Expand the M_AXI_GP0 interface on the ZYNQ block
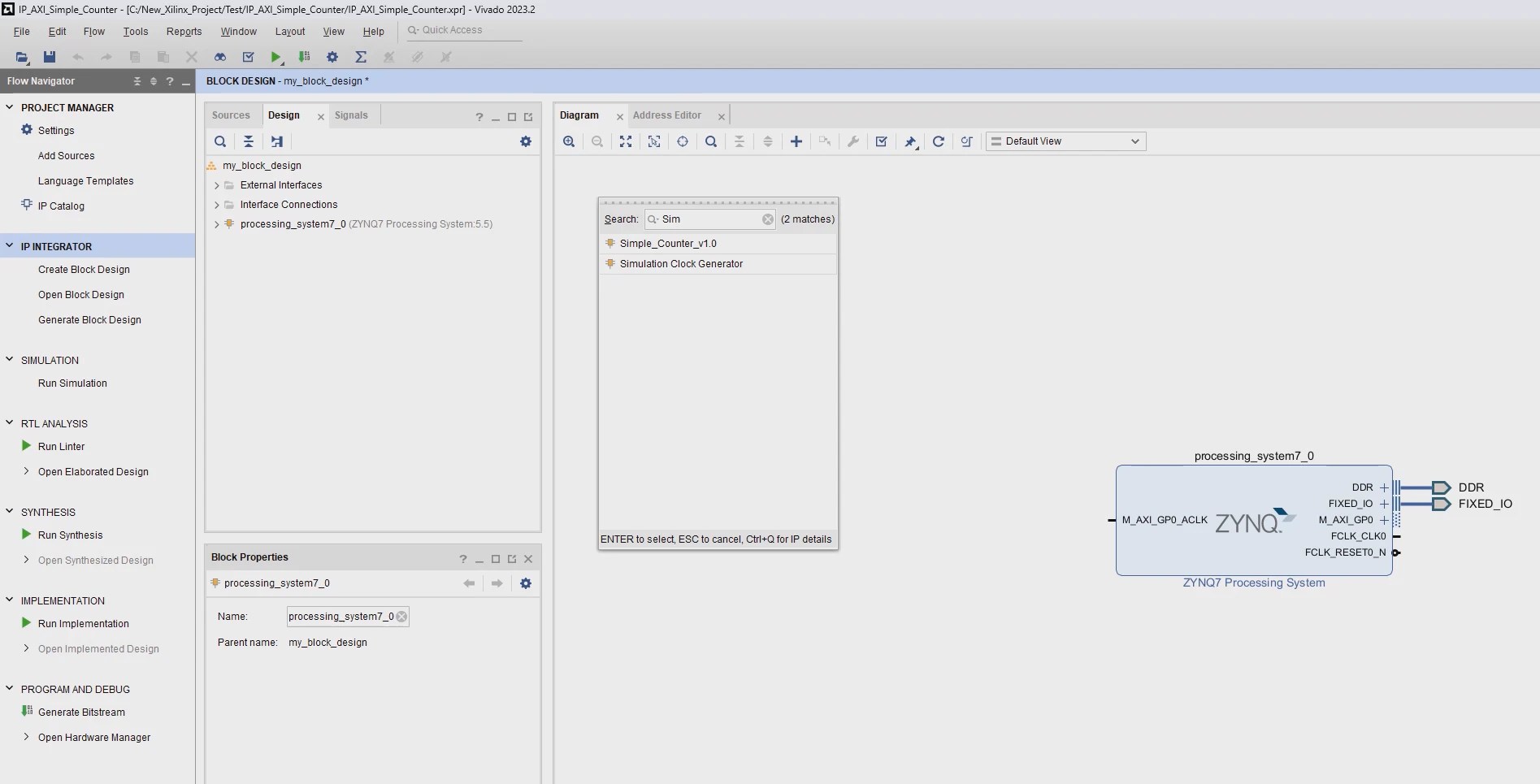1540x784 pixels. tap(1384, 520)
